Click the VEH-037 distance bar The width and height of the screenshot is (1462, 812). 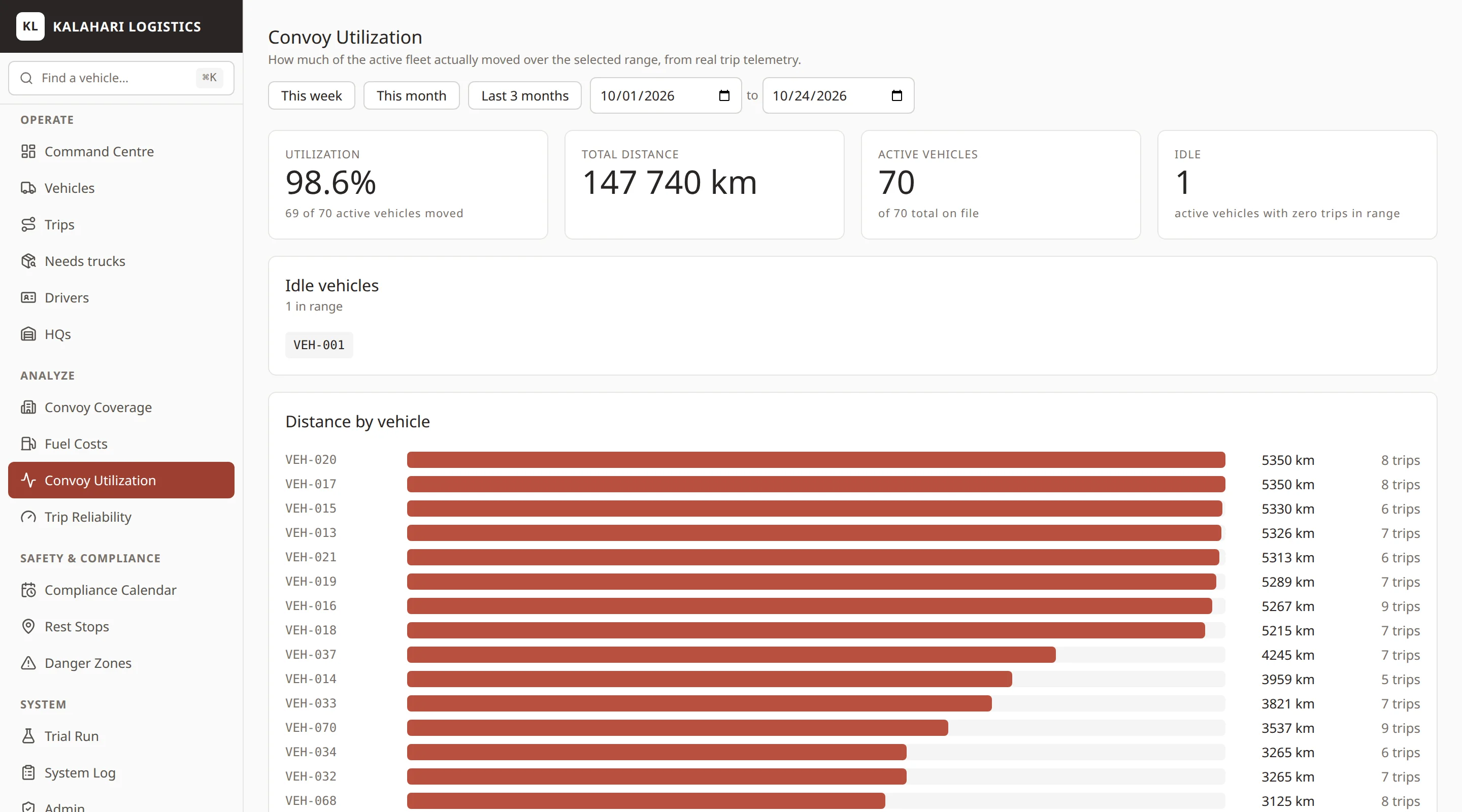tap(731, 655)
